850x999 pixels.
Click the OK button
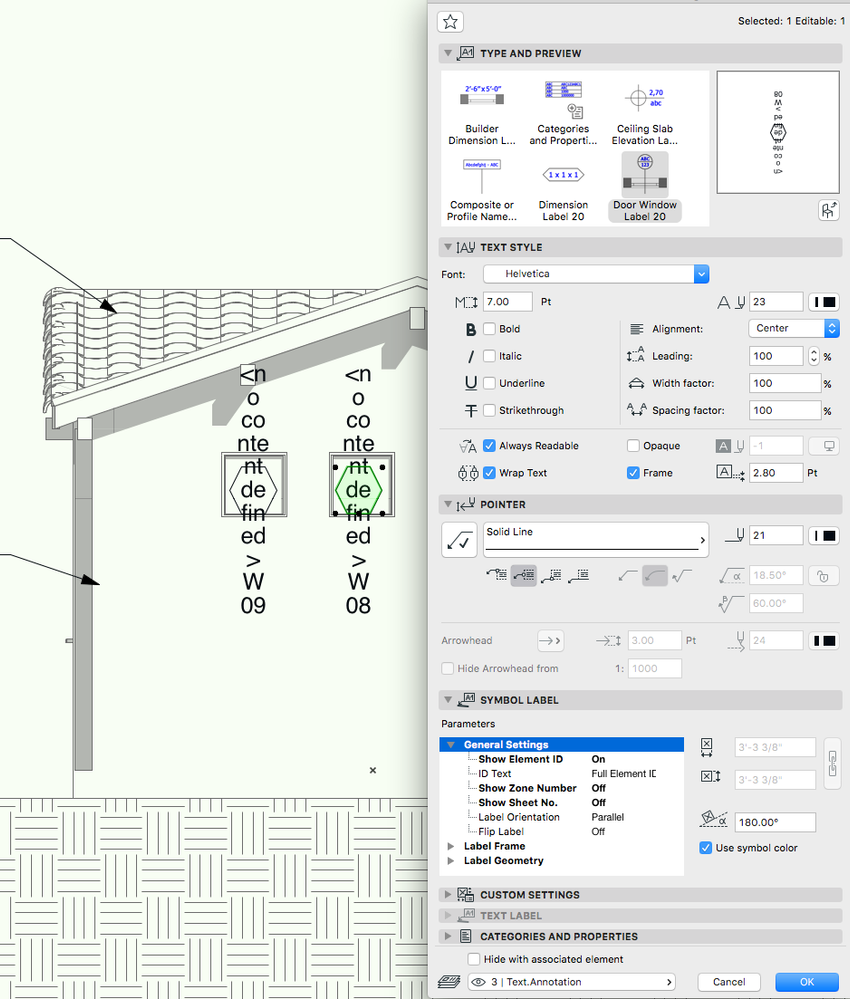click(x=807, y=982)
